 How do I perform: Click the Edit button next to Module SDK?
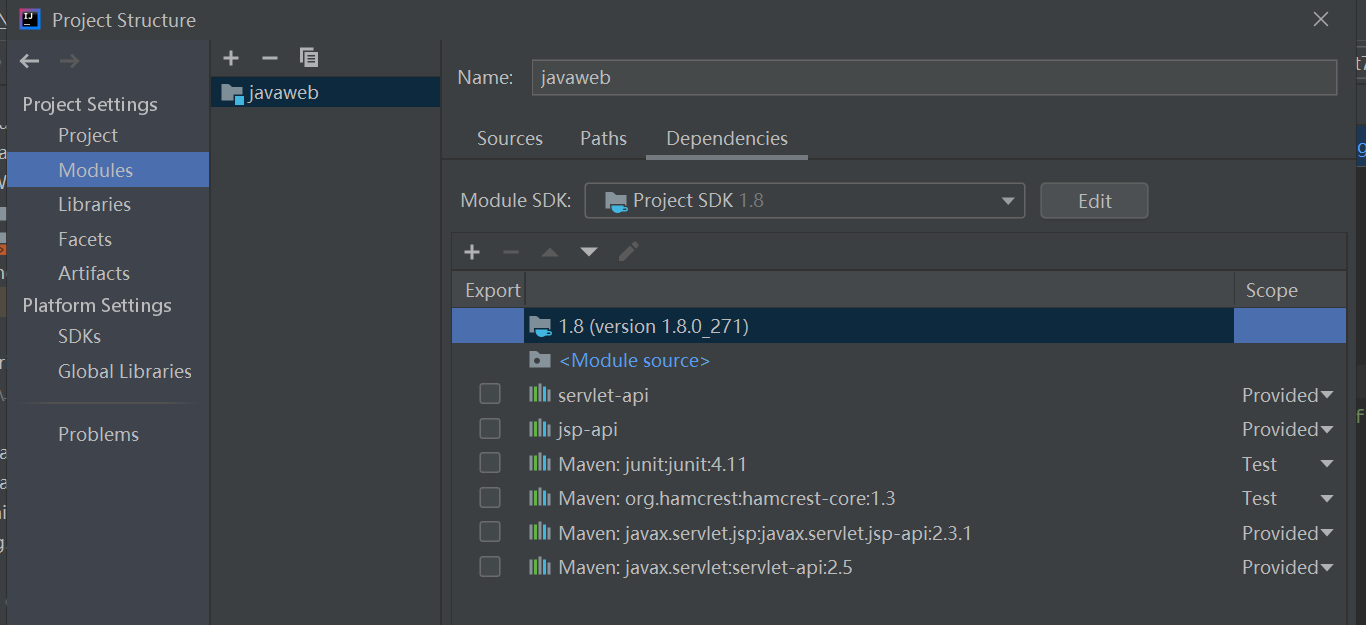(x=1093, y=200)
